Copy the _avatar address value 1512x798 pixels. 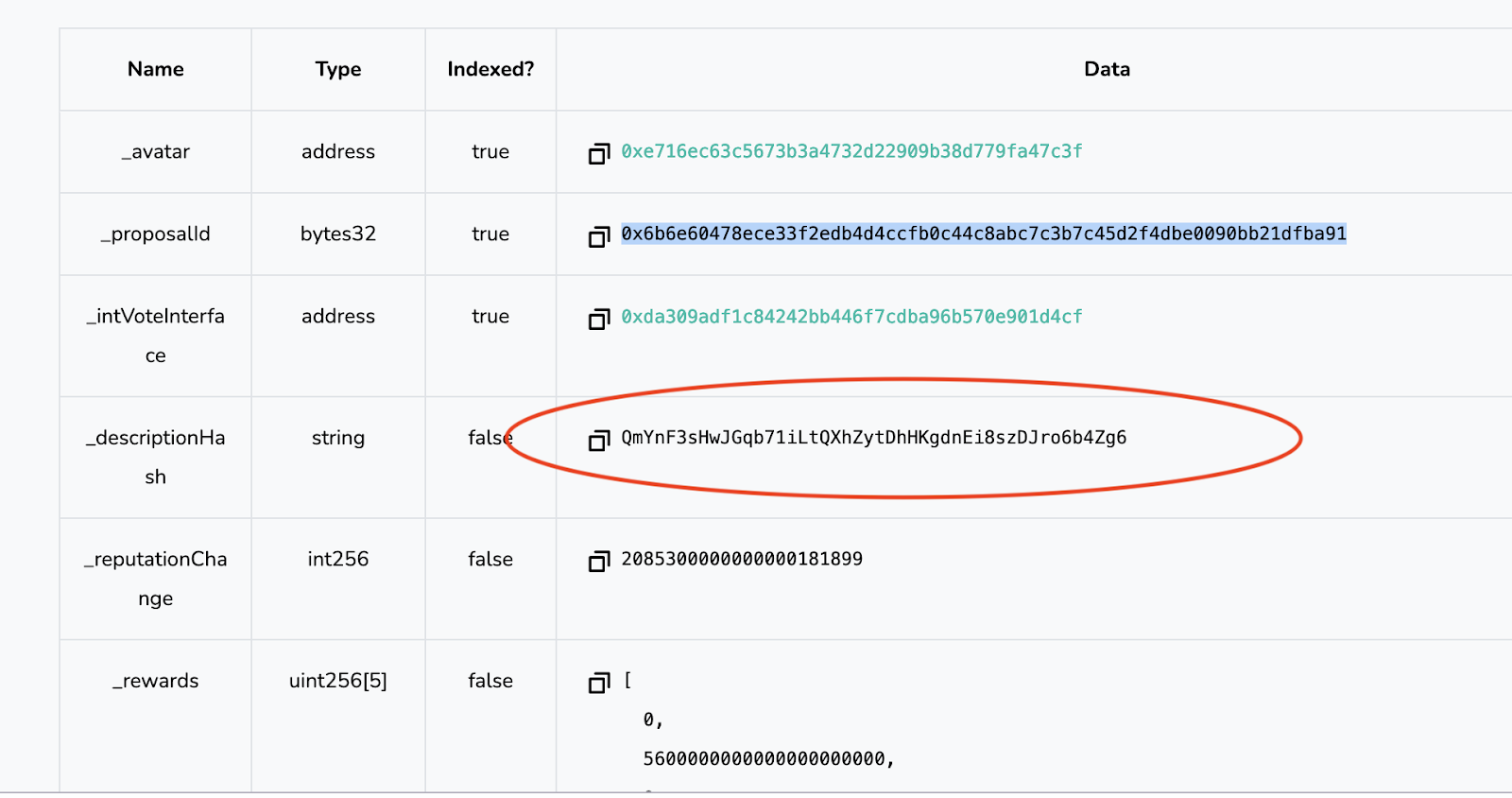click(599, 153)
